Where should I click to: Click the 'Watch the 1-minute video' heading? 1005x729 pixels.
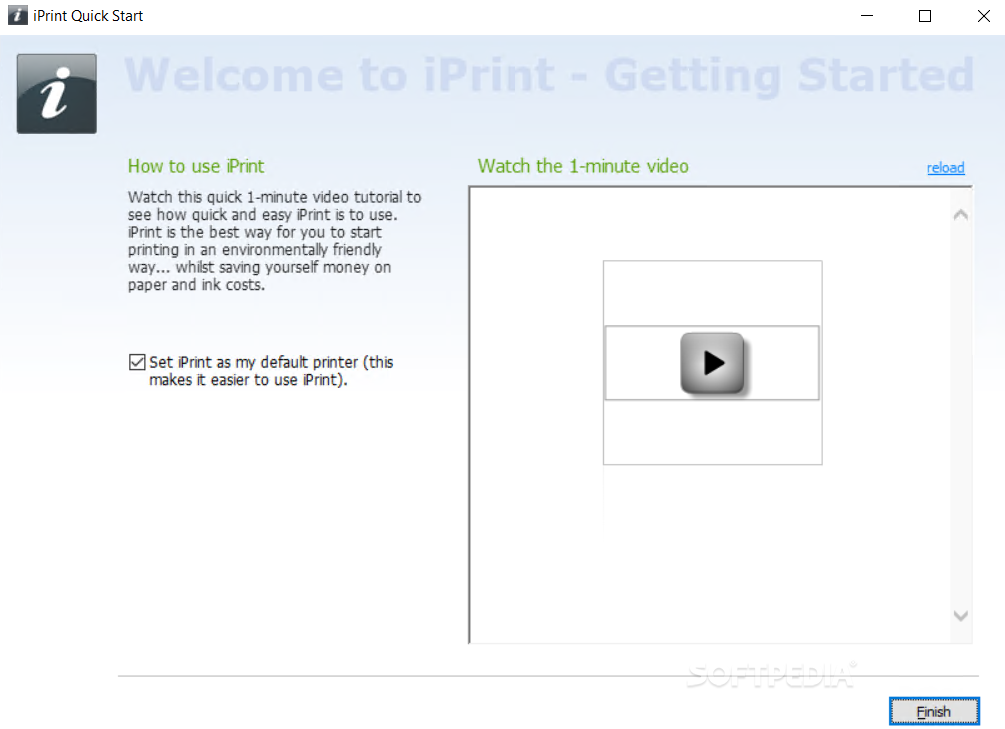pyautogui.click(x=583, y=166)
